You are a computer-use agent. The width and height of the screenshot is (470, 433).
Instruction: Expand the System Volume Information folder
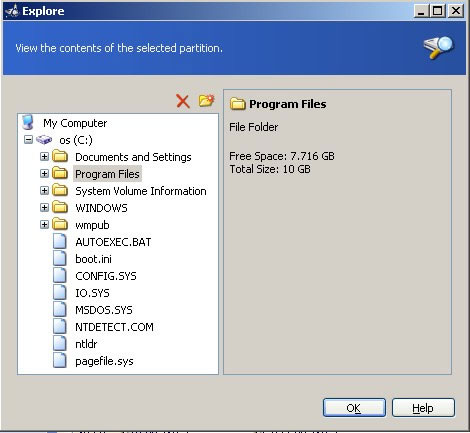pos(44,190)
